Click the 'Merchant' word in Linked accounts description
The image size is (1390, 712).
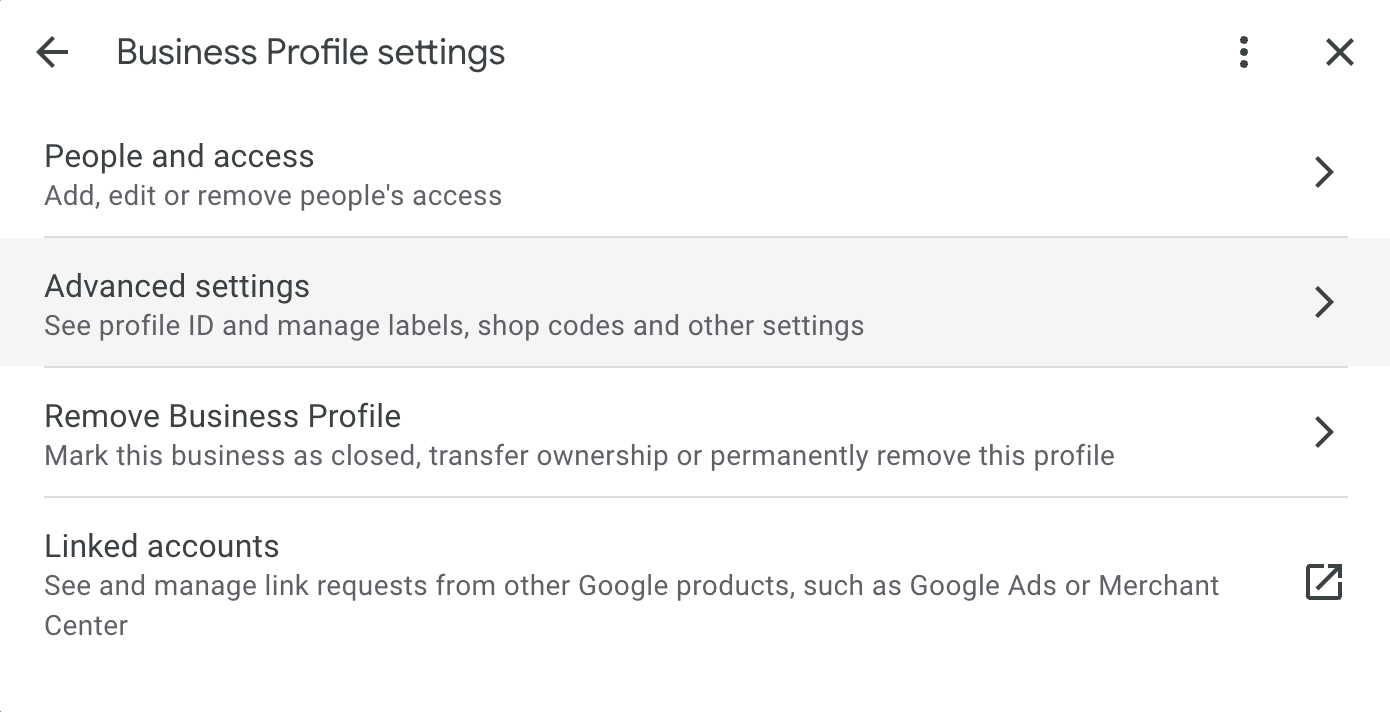[x=1159, y=585]
